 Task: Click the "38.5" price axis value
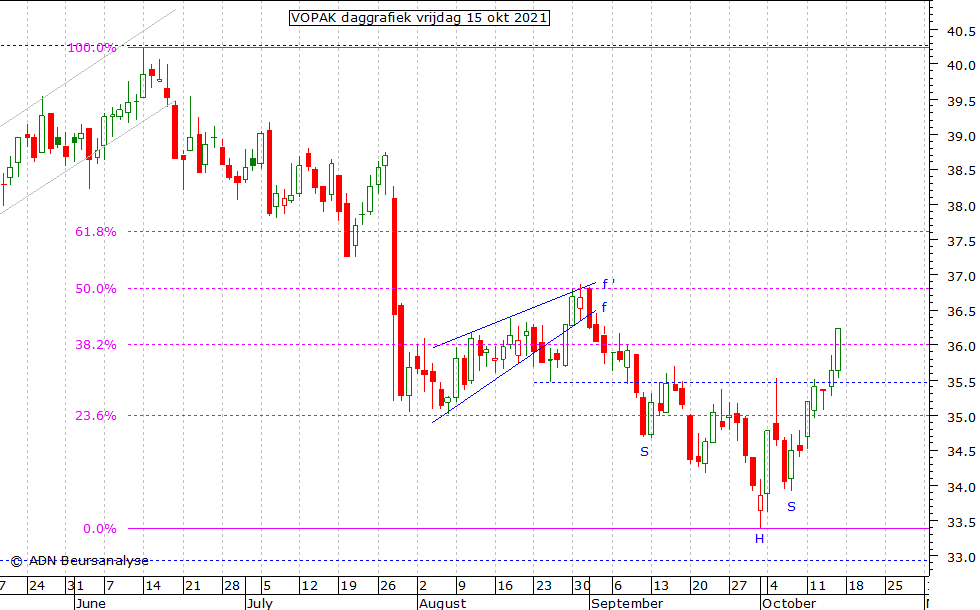point(961,171)
